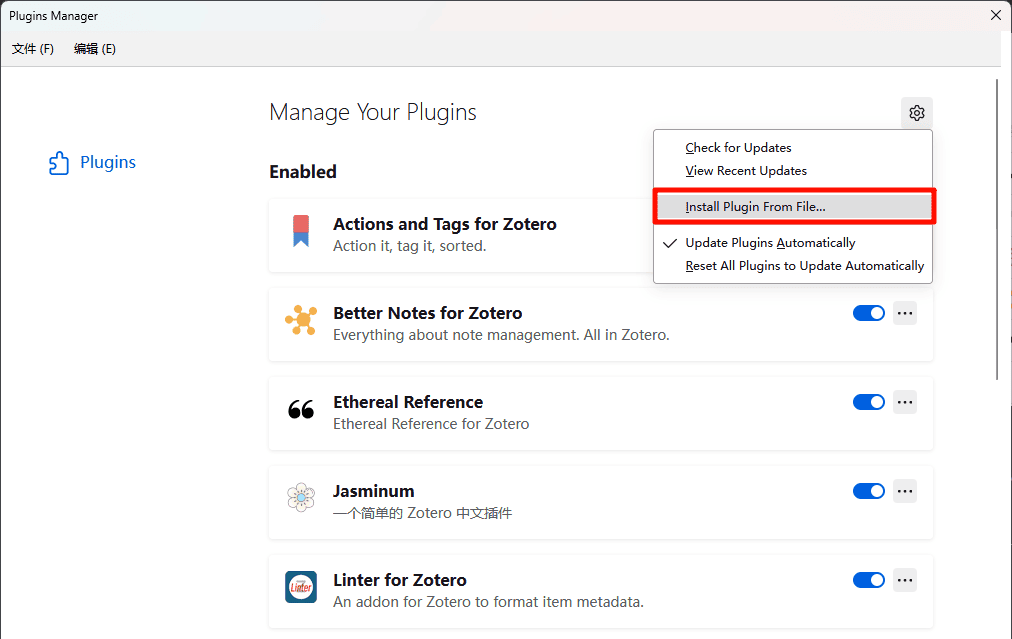Click the Ethereal Reference quote icon
Screen dimensions: 1012x639
point(301,410)
